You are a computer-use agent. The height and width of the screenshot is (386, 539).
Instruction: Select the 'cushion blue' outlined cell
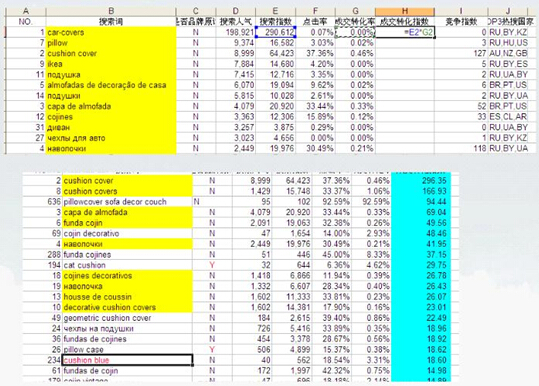[x=127, y=360]
